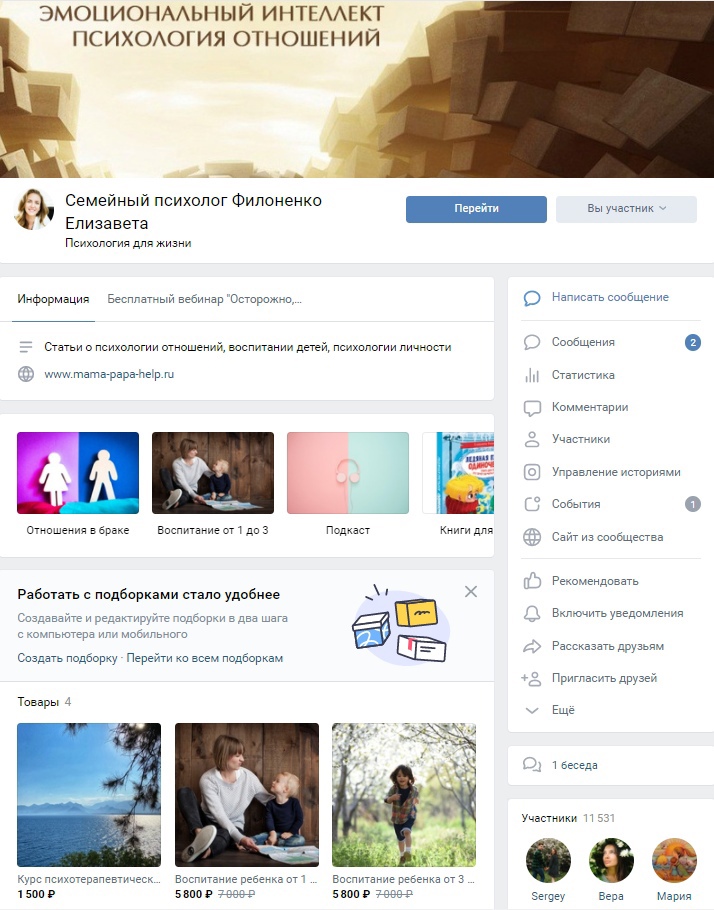This screenshot has height=910, width=714.
Task: Click the Подкаст caption text
Action: [x=348, y=530]
